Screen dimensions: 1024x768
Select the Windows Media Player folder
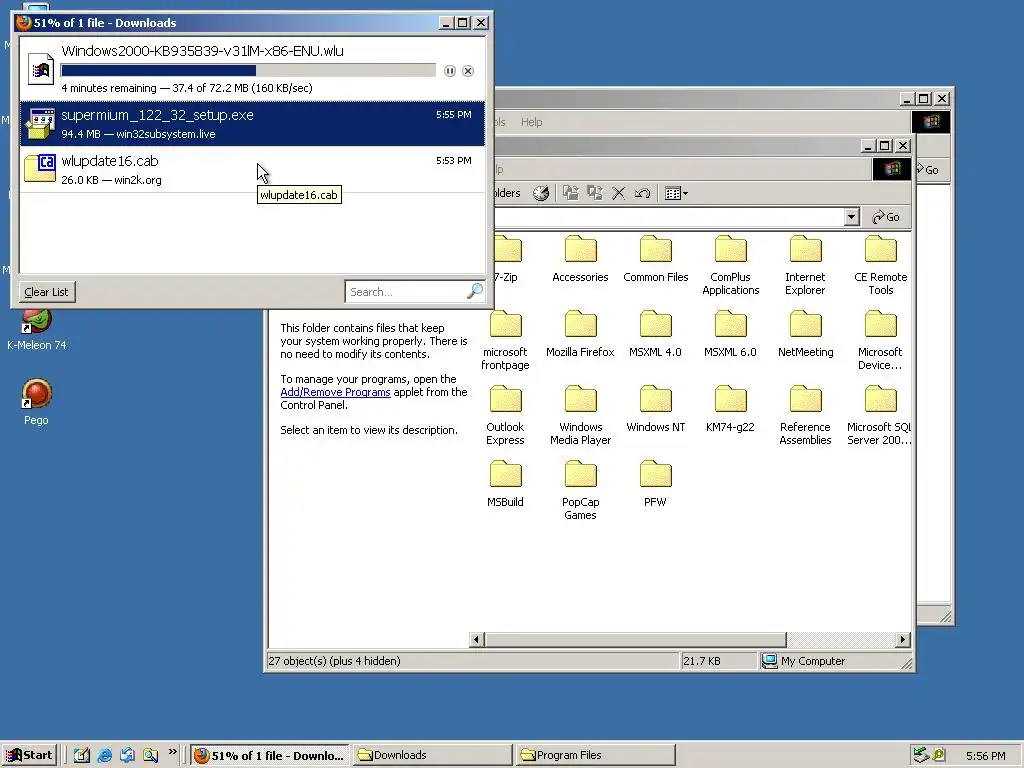pos(580,415)
